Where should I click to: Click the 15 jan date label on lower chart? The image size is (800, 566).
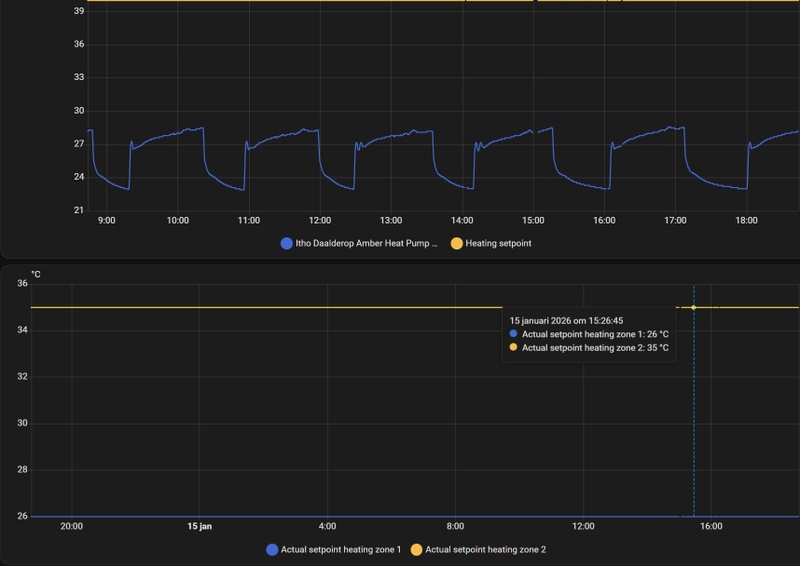click(199, 526)
